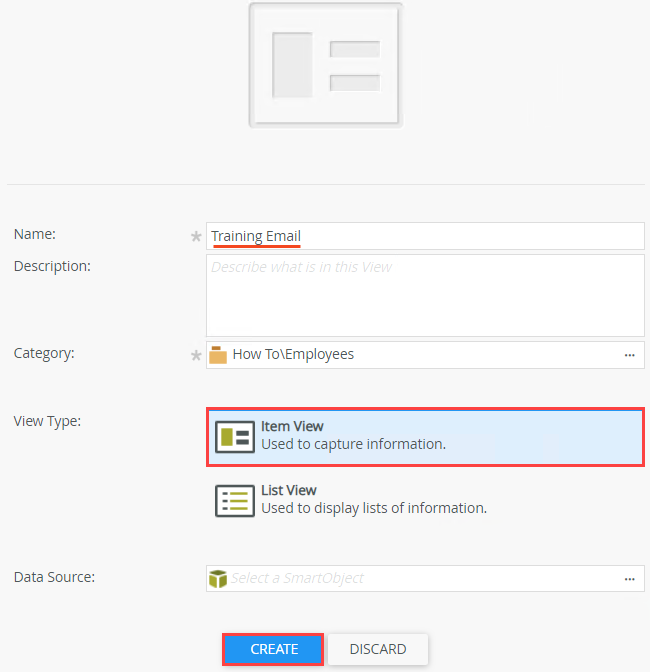Click the folder icon in Category field
Screen dimensions: 650x672
point(218,355)
